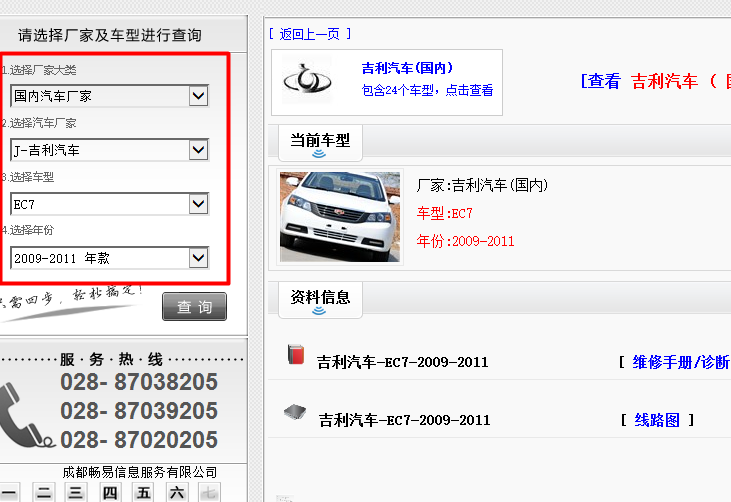This screenshot has width=731, height=502.
Task: Click the gray wiring diagram device icon
Action: [295, 412]
